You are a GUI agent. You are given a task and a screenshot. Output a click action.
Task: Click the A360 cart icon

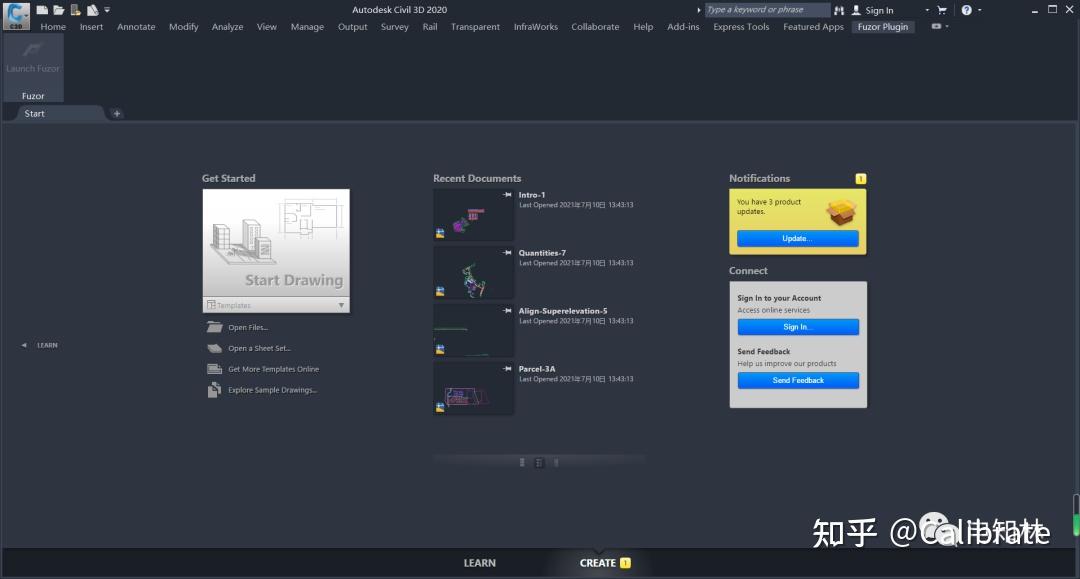pyautogui.click(x=941, y=9)
